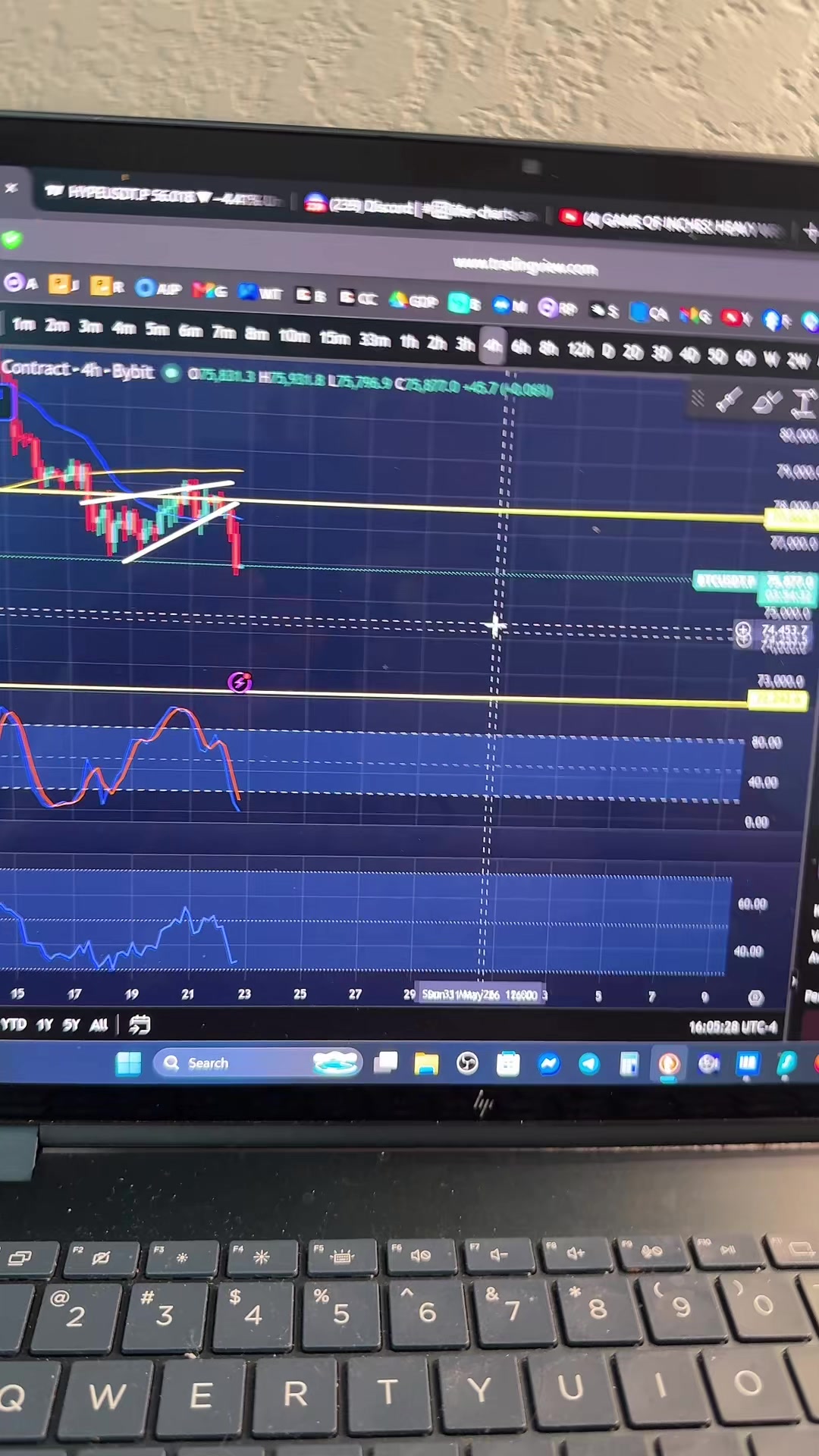Open the HYPEUSDT.P browser tab
Viewport: 819px width, 1456px height.
tap(163, 196)
